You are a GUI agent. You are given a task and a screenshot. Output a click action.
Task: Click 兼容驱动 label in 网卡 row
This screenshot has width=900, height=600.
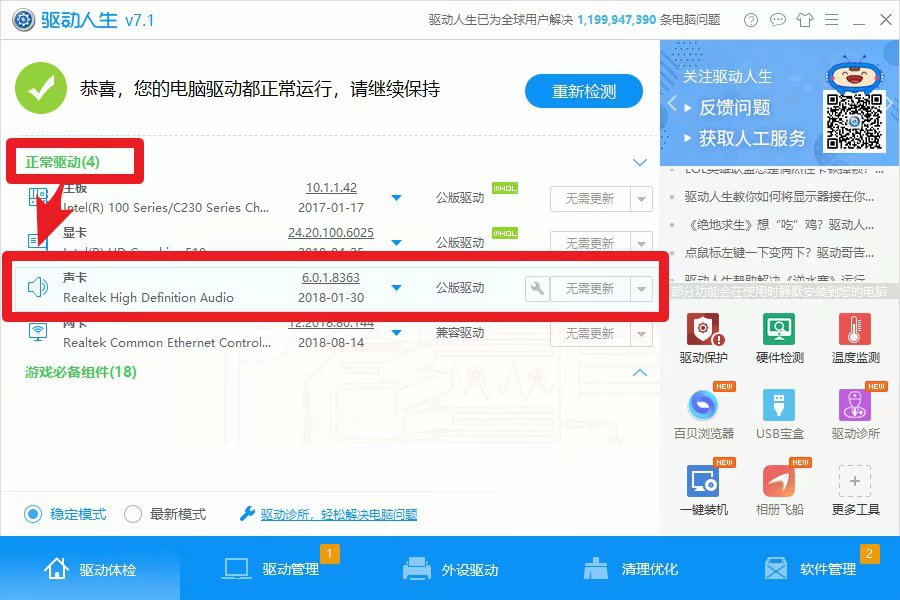[x=460, y=332]
